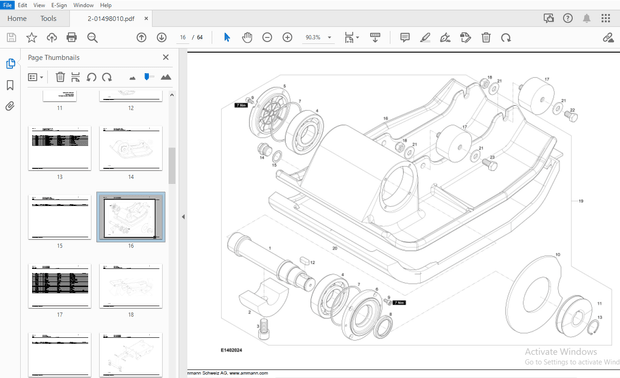Image resolution: width=620 pixels, height=378 pixels.
Task: Open the share/chat icon in the top right
Action: [x=549, y=18]
